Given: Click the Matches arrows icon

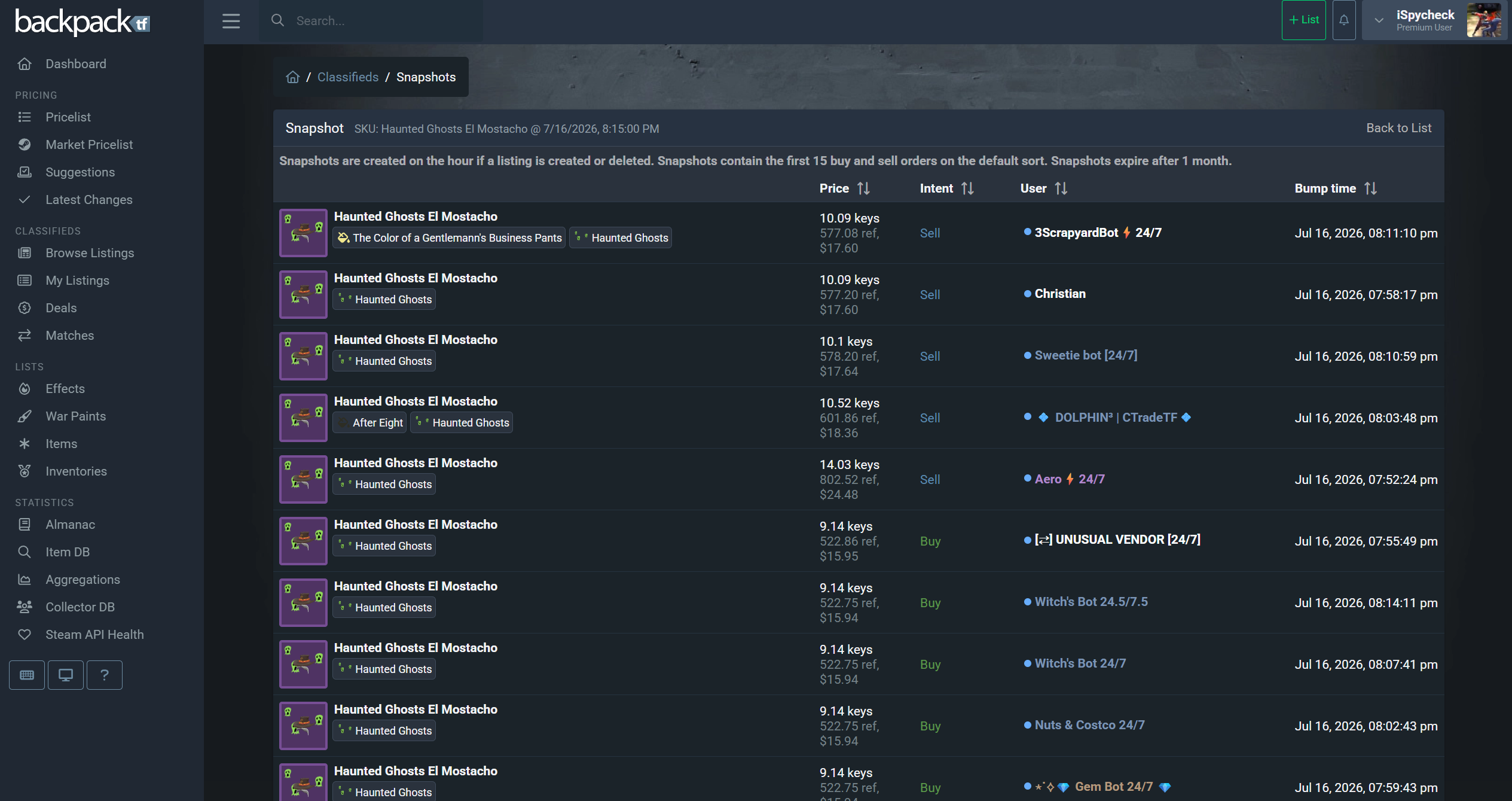Looking at the screenshot, I should click(25, 336).
